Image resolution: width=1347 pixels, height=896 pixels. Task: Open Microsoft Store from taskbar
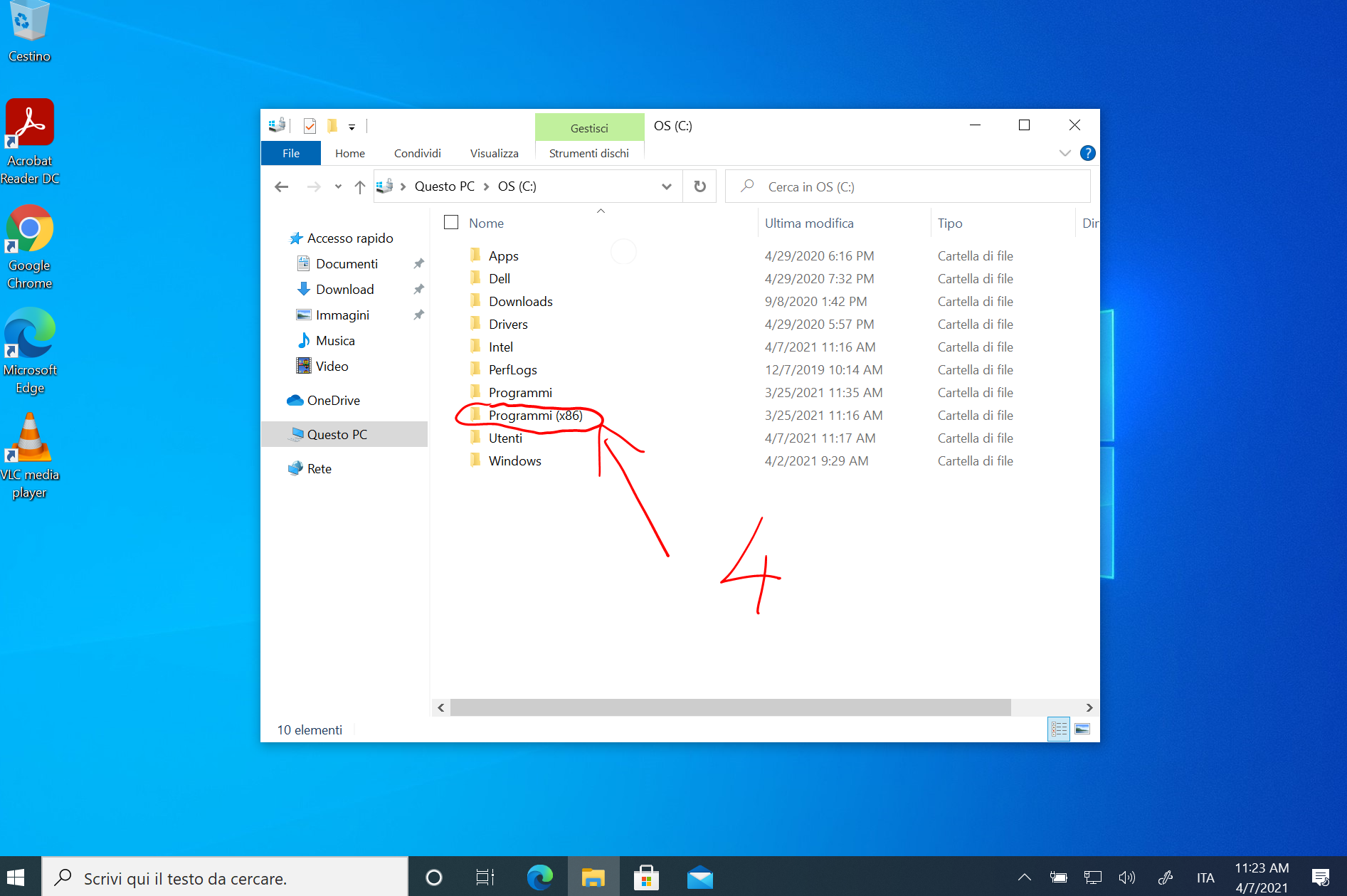click(645, 878)
